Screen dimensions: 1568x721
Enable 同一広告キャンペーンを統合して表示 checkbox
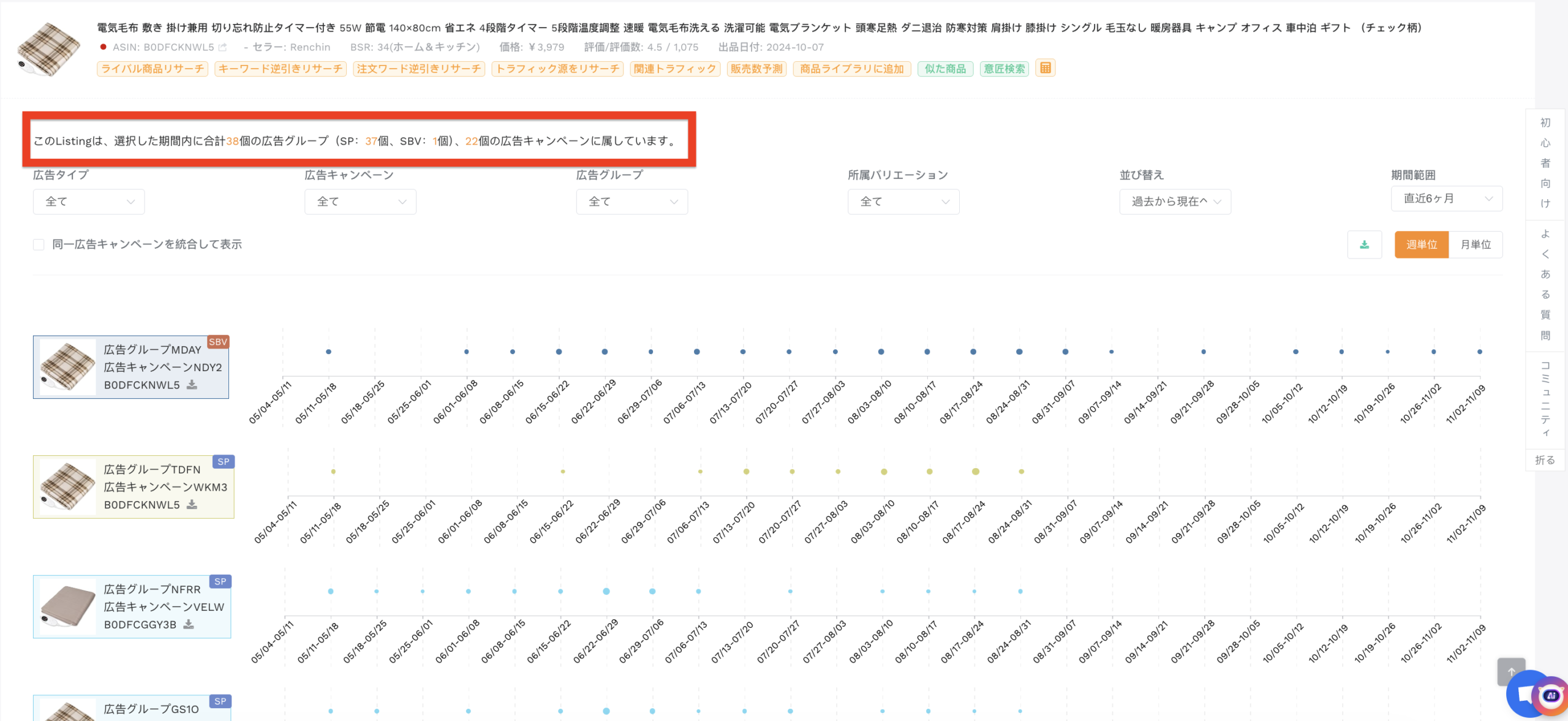(39, 244)
